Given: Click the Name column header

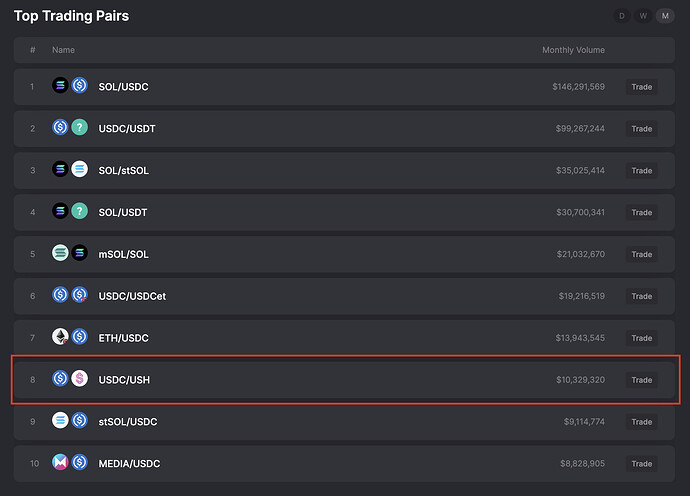Looking at the screenshot, I should click(x=63, y=50).
